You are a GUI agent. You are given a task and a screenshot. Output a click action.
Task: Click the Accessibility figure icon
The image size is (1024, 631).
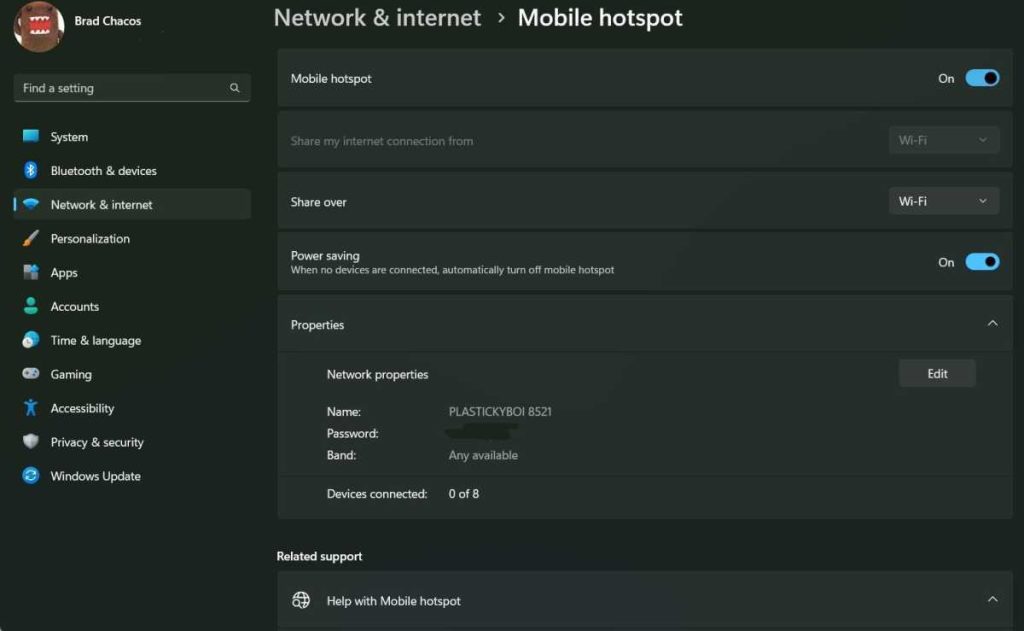tap(31, 408)
